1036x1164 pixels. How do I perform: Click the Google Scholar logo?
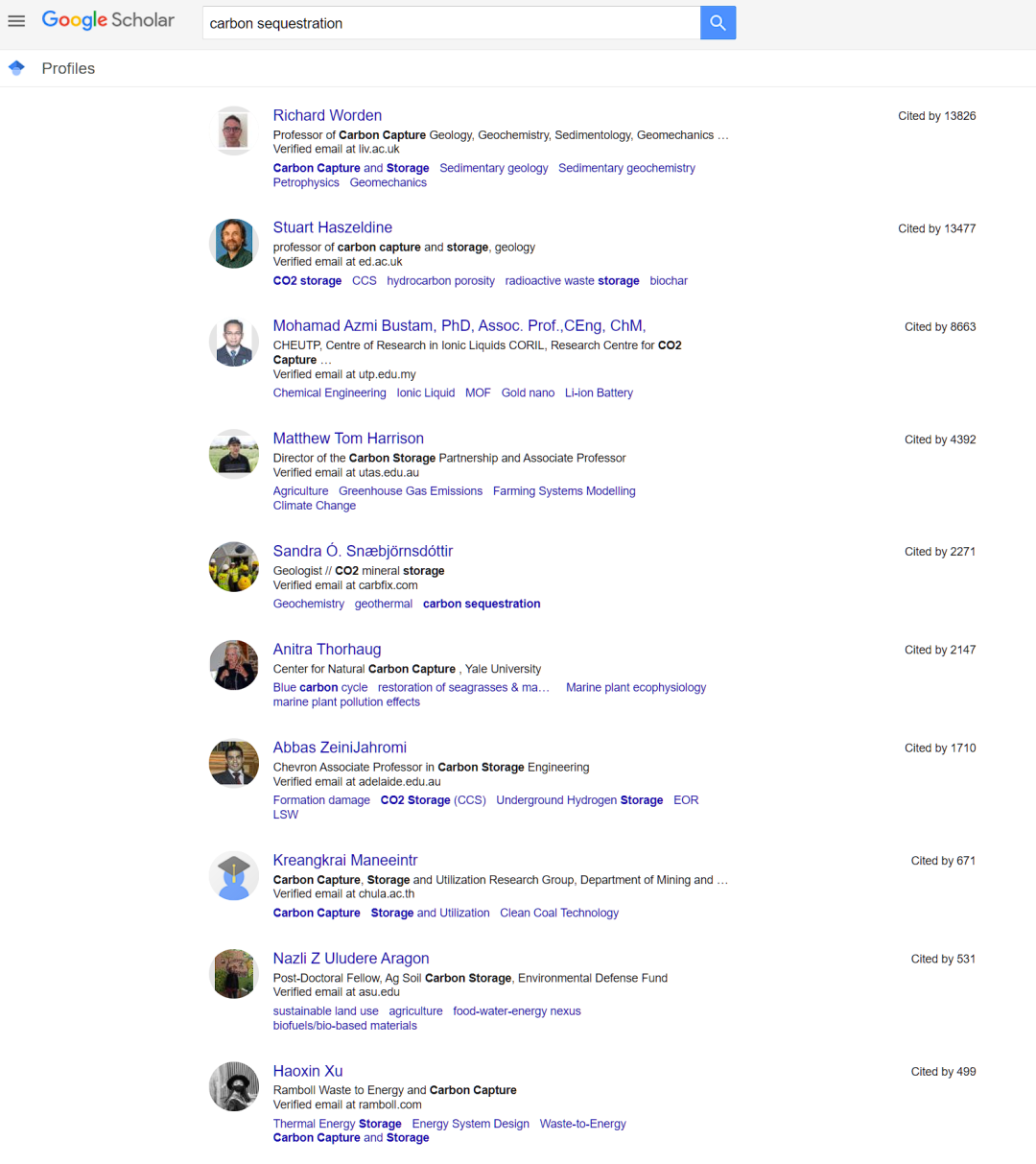(108, 20)
